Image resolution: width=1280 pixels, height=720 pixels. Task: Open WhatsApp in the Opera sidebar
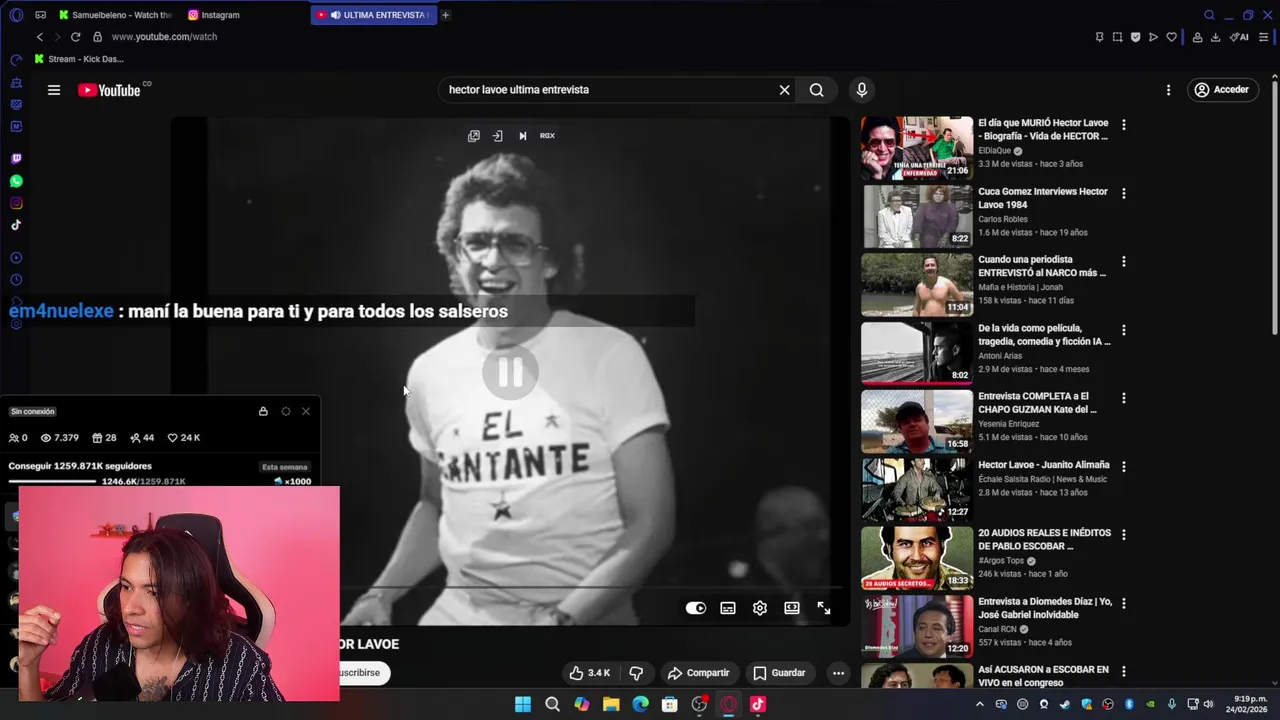click(16, 181)
